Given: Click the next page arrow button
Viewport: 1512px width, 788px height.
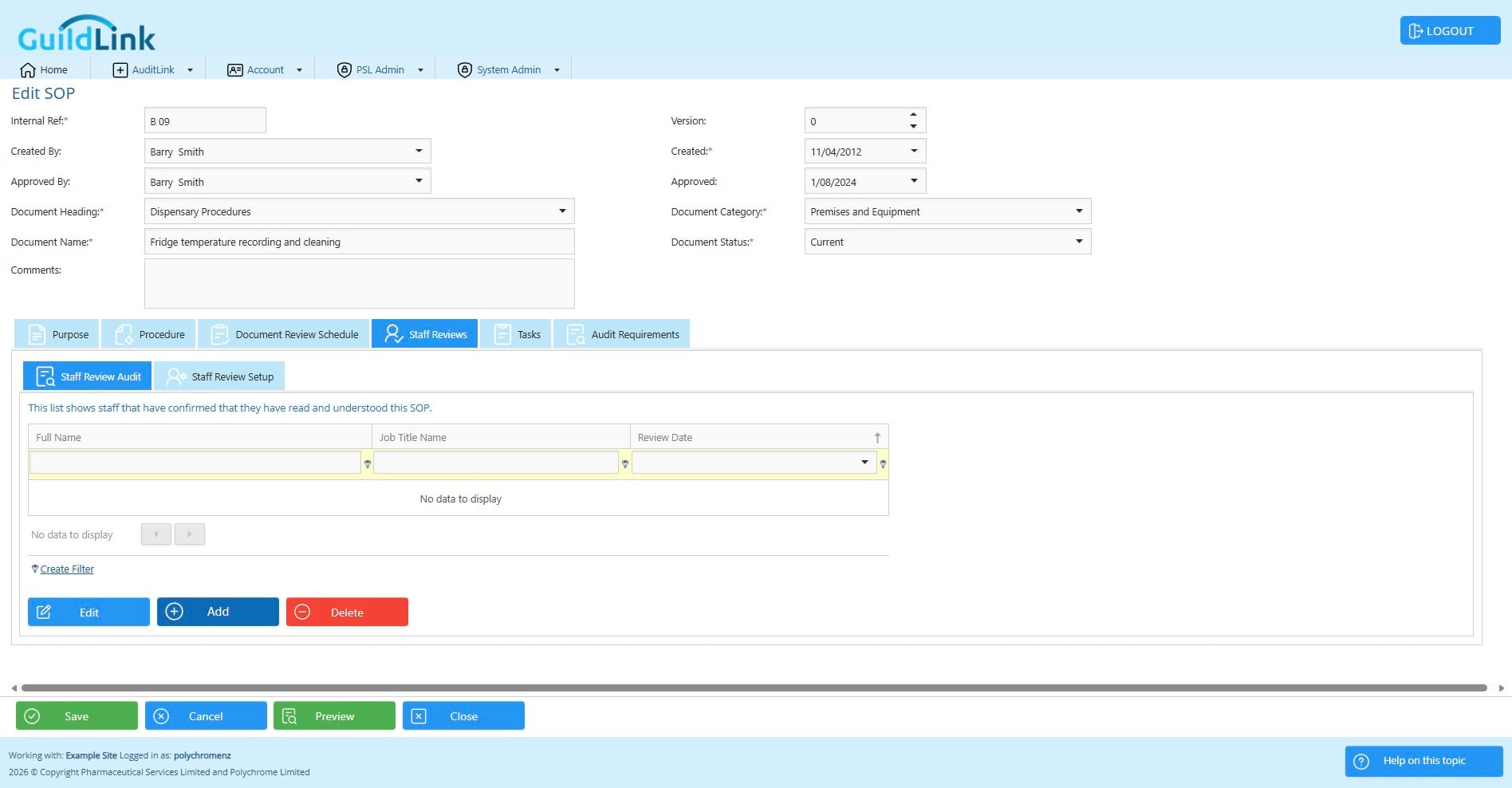Looking at the screenshot, I should 190,534.
